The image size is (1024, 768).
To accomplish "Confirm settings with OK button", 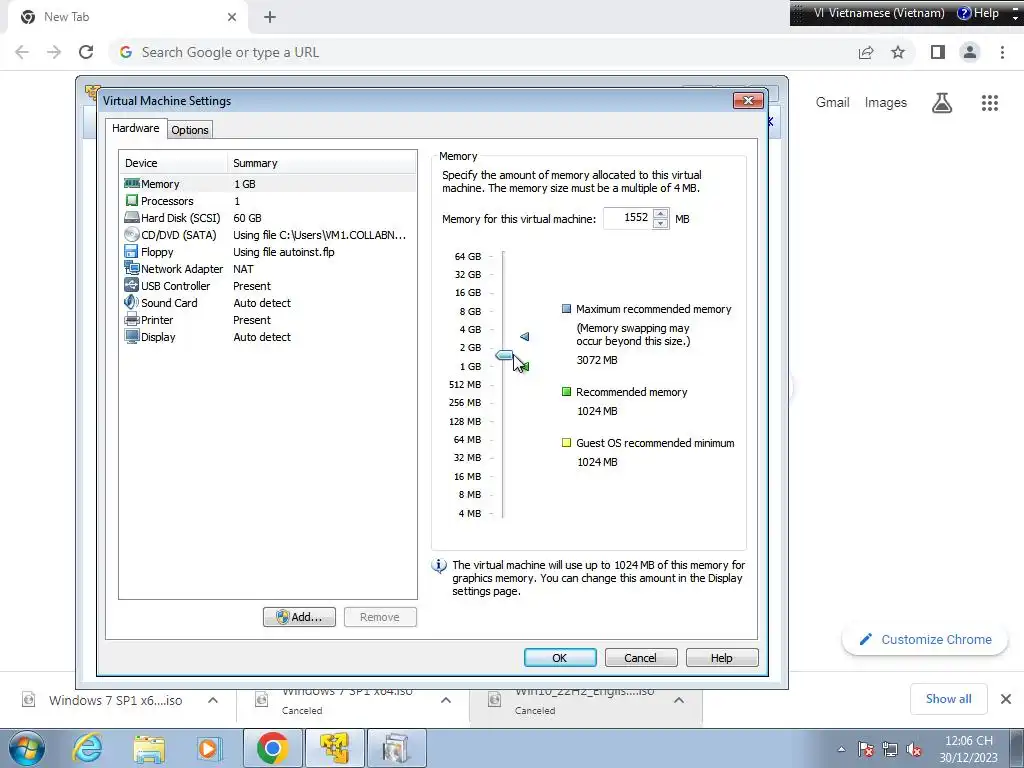I will point(560,658).
